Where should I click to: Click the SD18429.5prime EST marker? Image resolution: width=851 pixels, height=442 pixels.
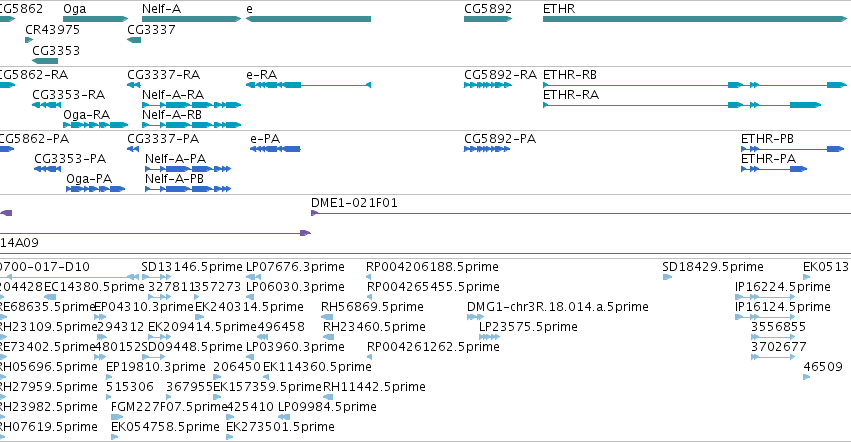pos(667,277)
